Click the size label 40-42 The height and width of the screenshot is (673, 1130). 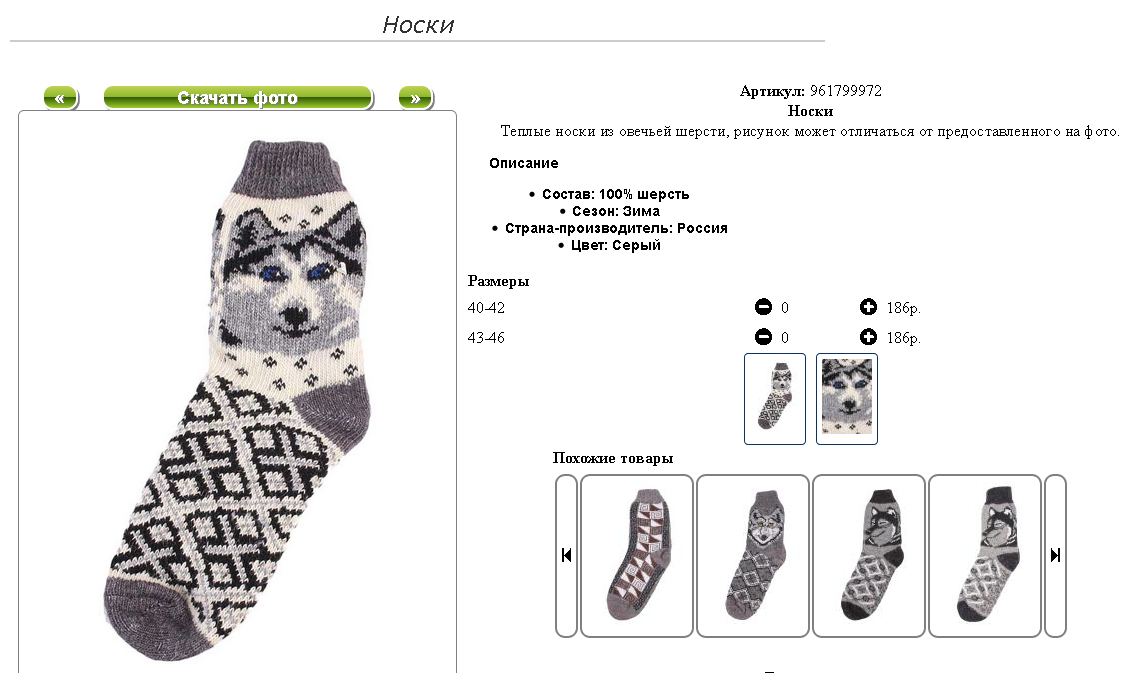(x=486, y=308)
